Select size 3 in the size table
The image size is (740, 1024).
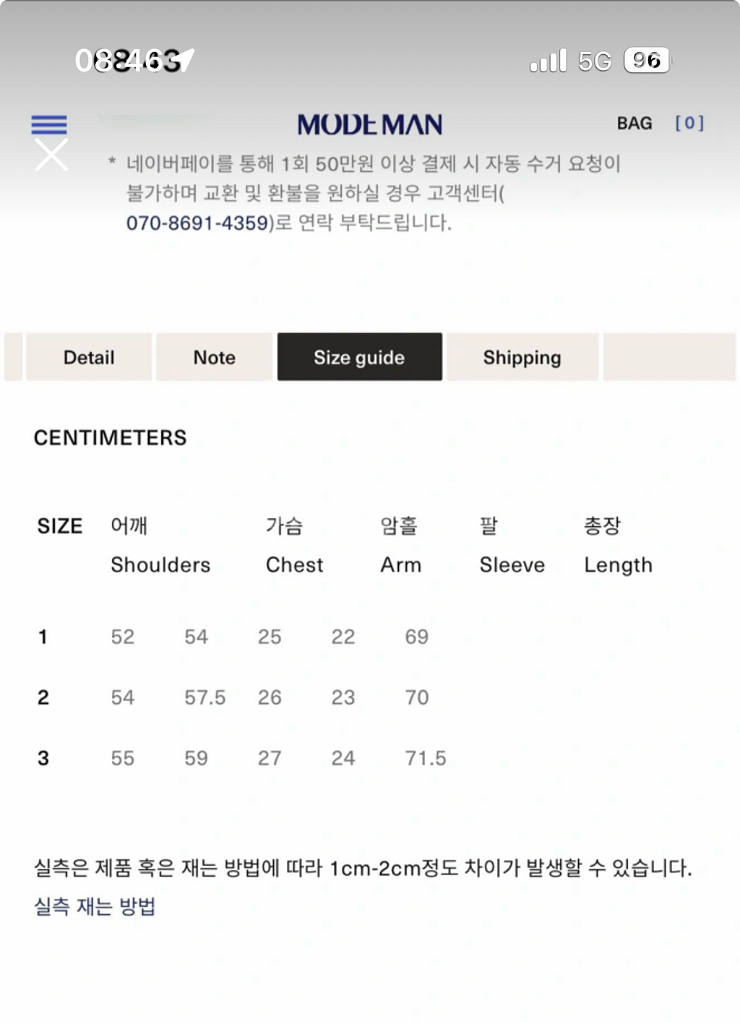pyautogui.click(x=43, y=758)
